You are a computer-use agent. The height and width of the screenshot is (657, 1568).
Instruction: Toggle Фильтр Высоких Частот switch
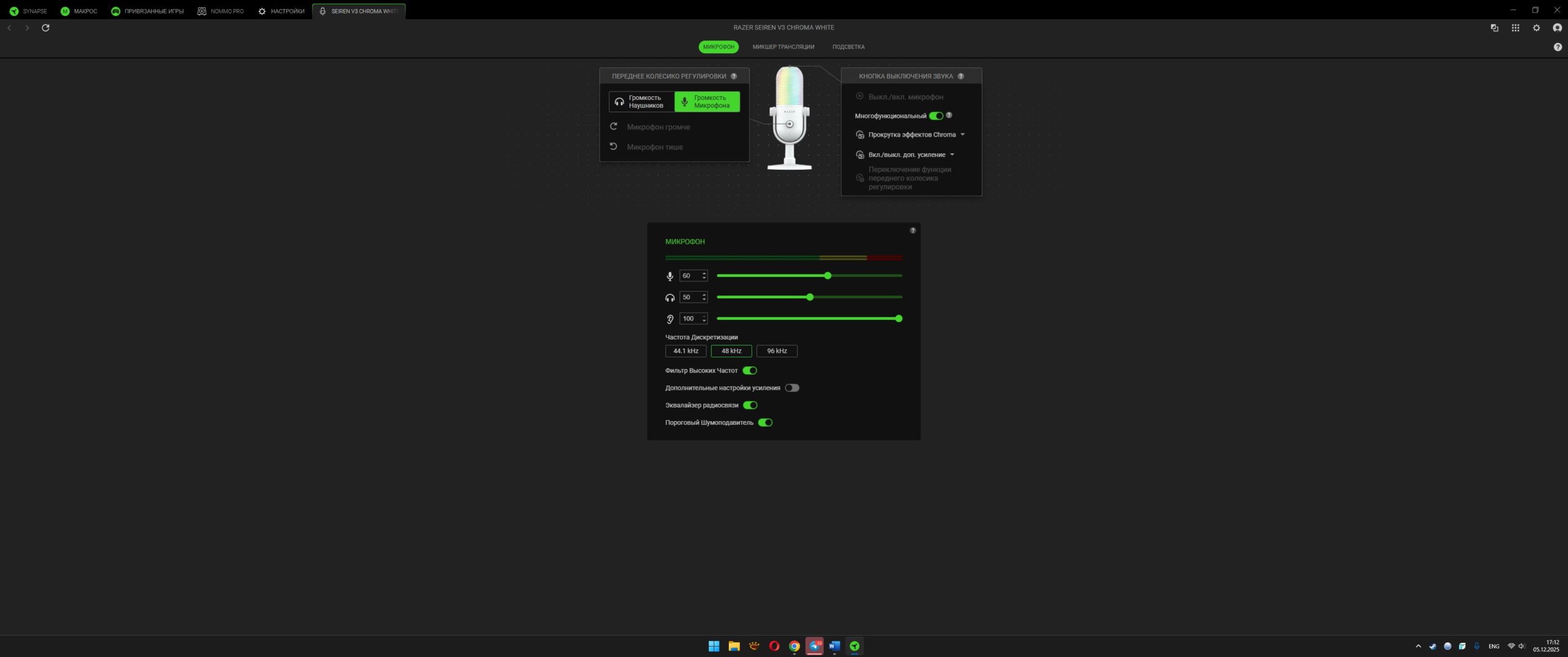pos(750,370)
